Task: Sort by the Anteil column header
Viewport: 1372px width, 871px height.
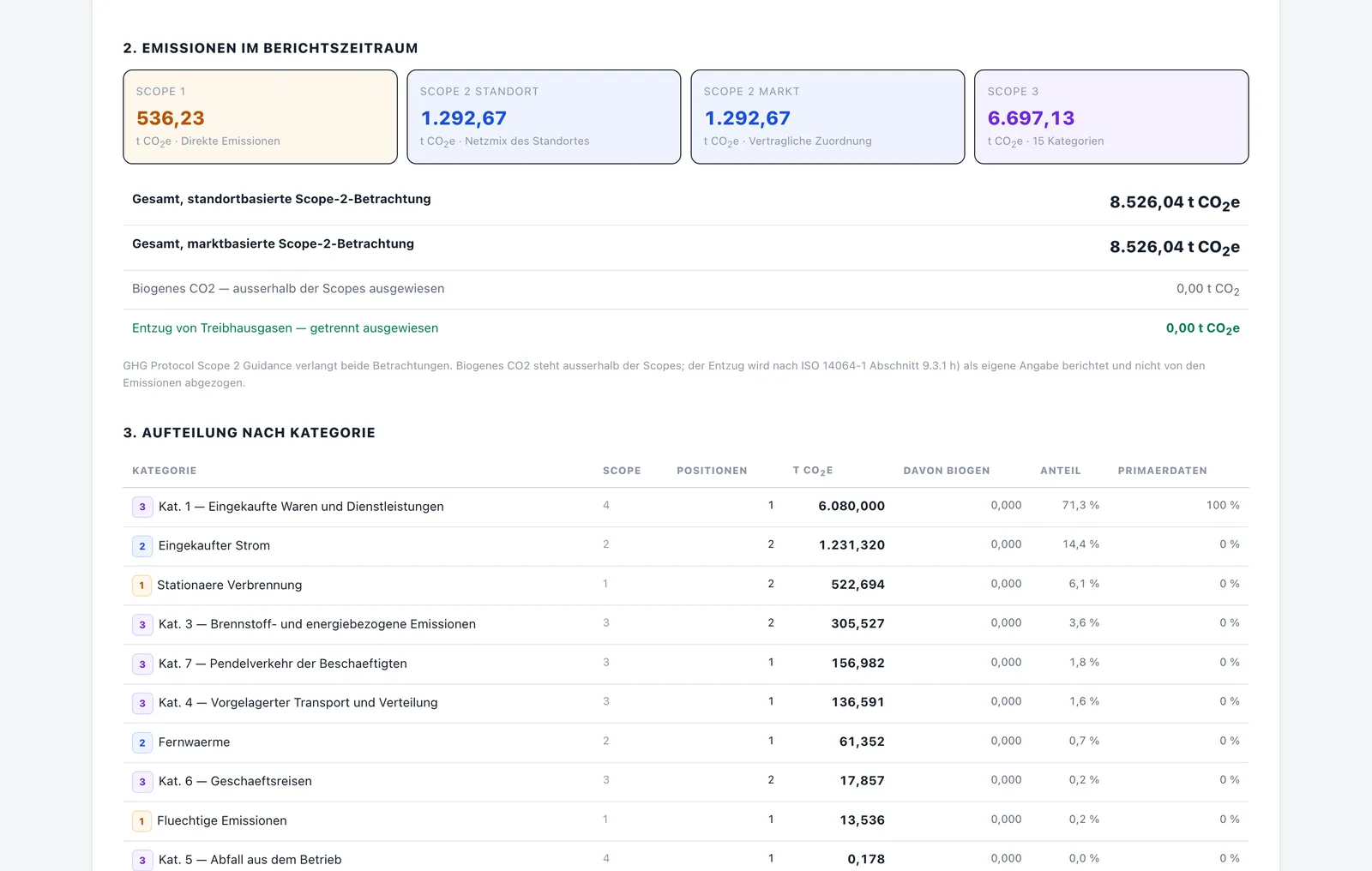Action: pos(1061,471)
